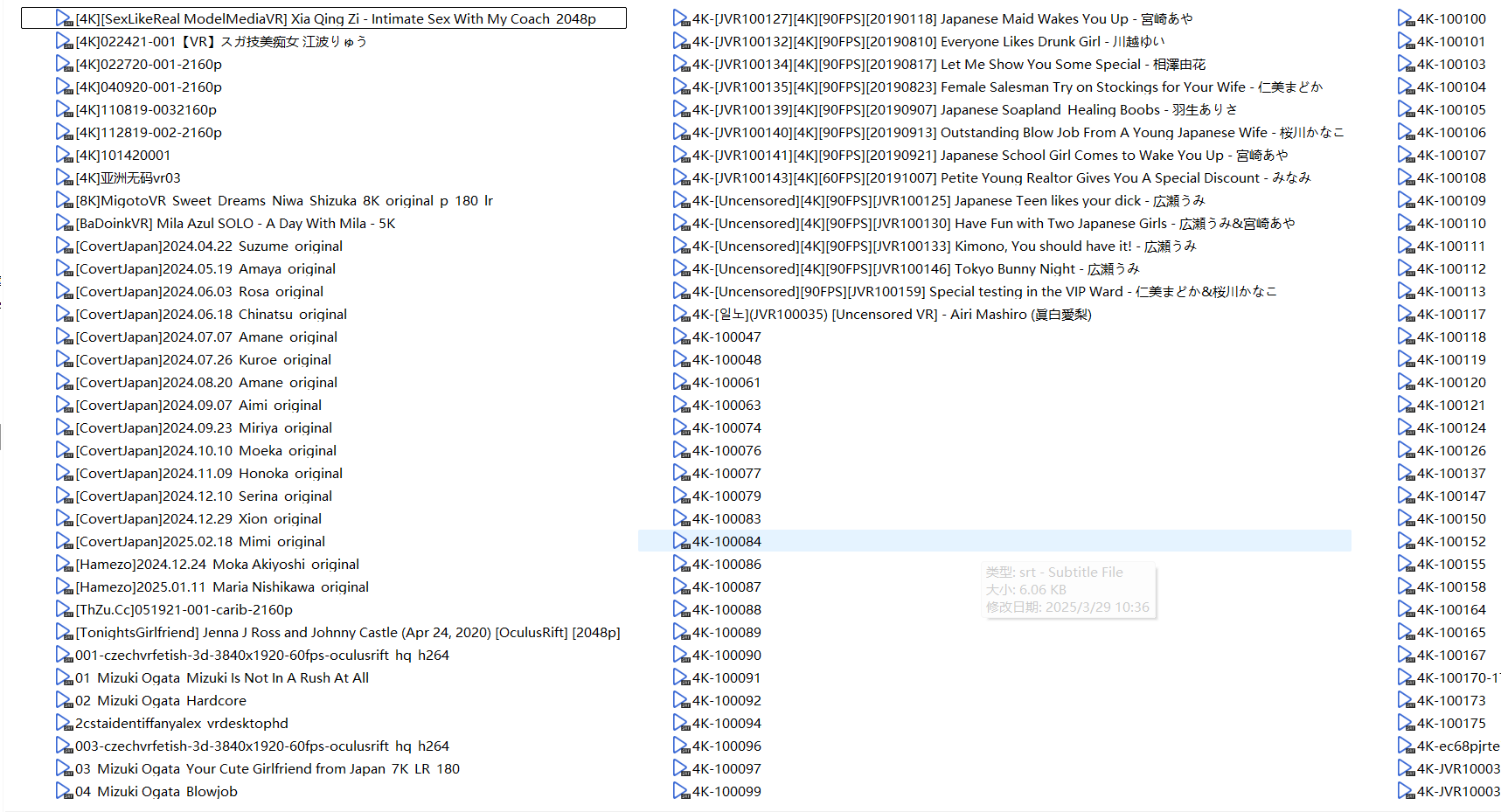
Task: Click the icon next to 4K-100063
Action: 681,406
